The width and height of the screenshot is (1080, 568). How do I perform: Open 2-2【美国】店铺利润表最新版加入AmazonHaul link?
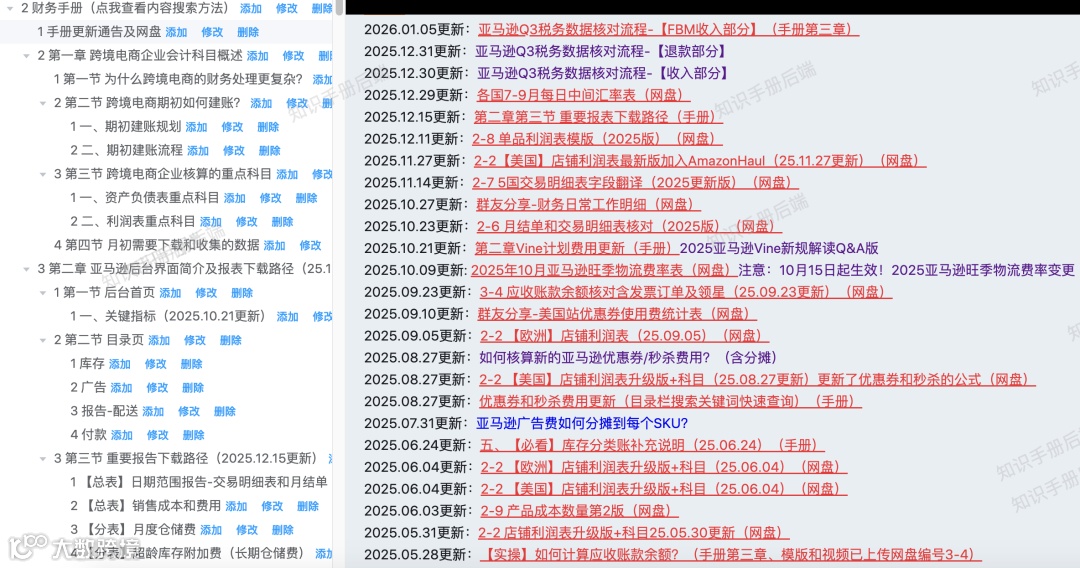click(700, 161)
